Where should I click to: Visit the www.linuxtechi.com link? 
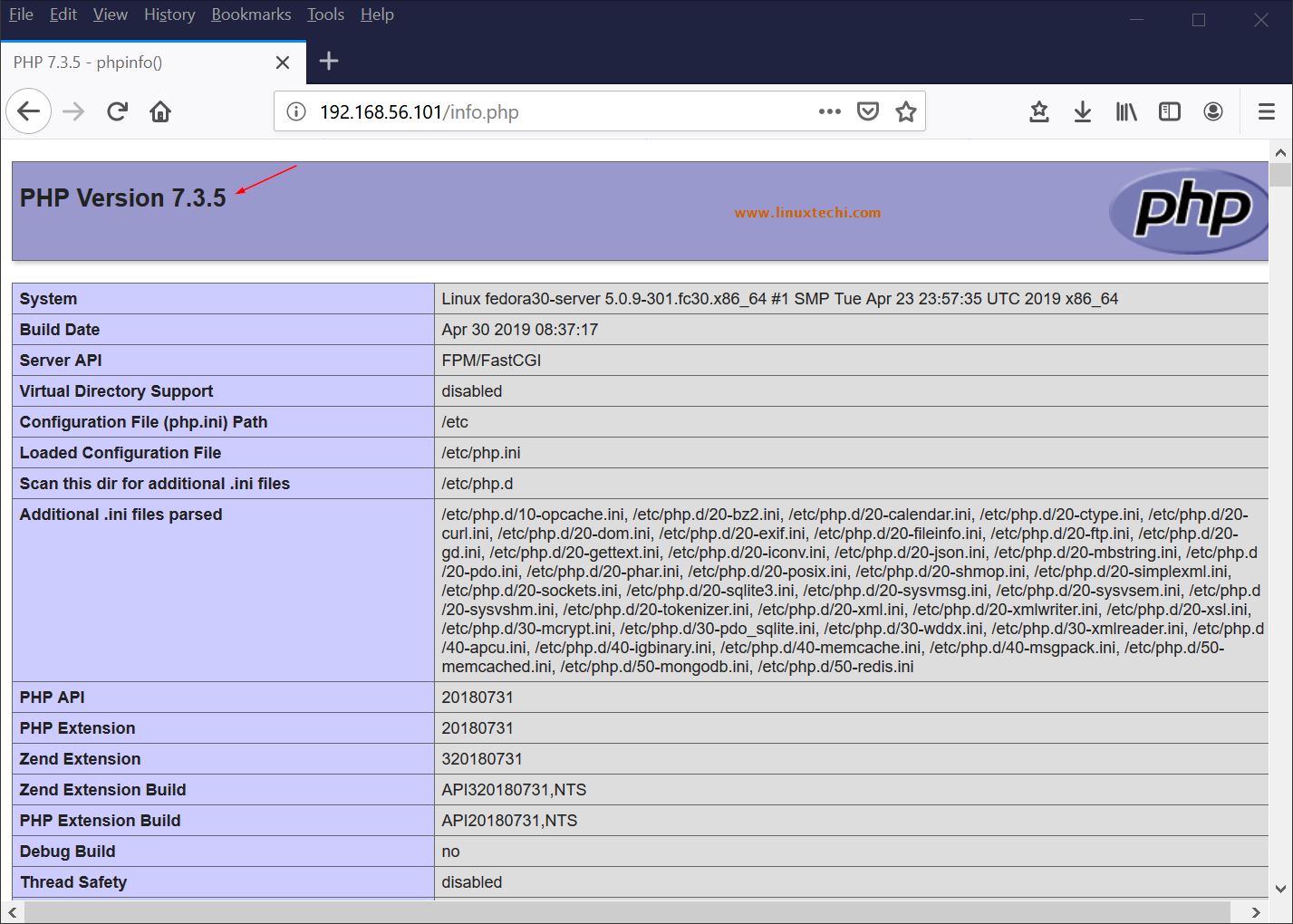pos(807,212)
